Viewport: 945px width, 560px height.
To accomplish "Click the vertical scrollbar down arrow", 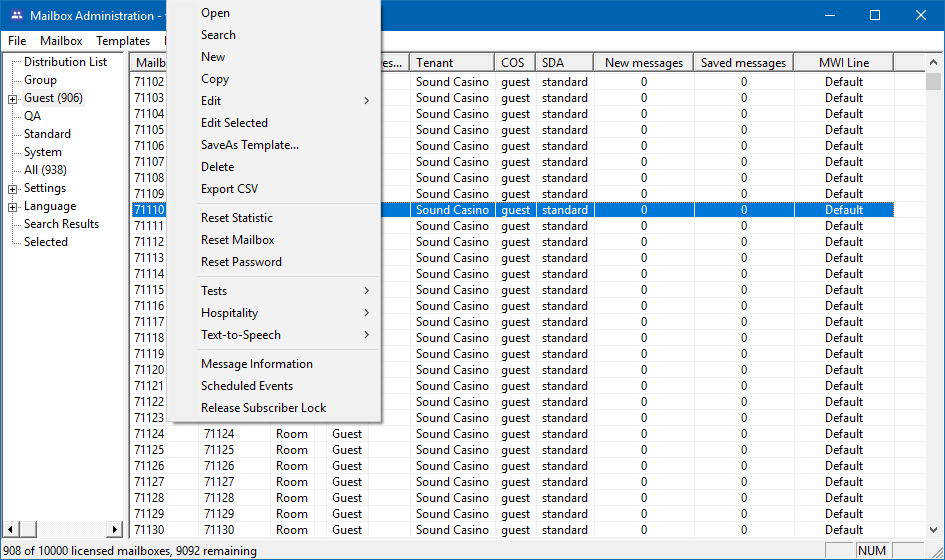I will pos(934,530).
